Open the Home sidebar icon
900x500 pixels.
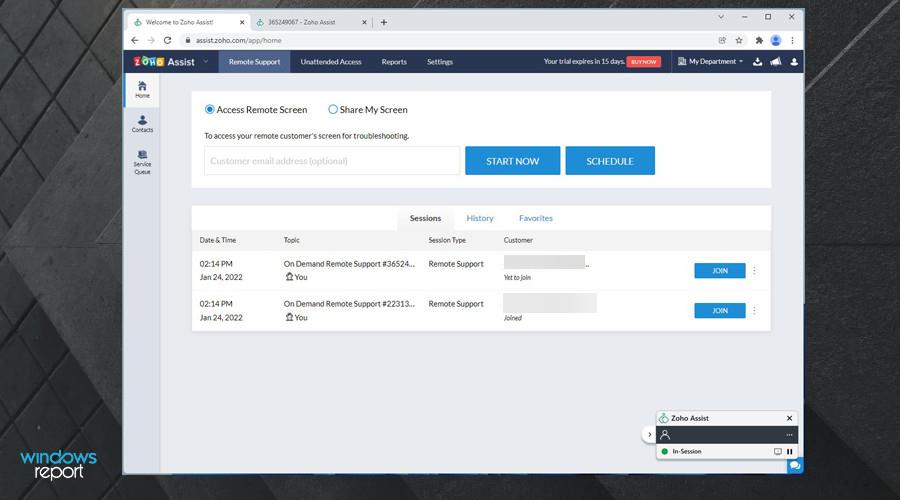142,89
